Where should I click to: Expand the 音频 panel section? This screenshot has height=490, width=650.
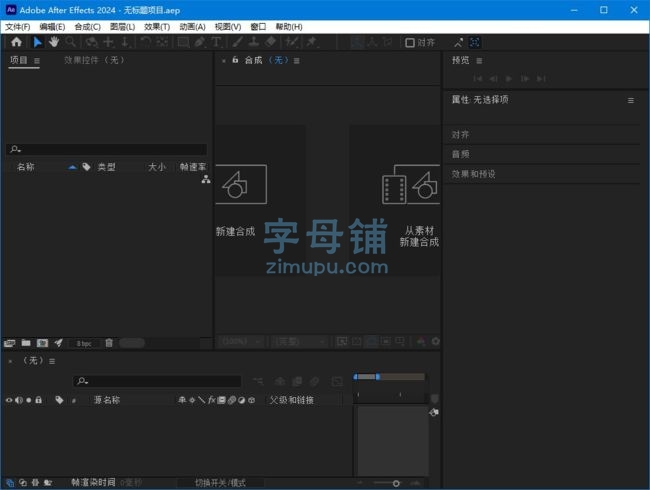(460, 154)
